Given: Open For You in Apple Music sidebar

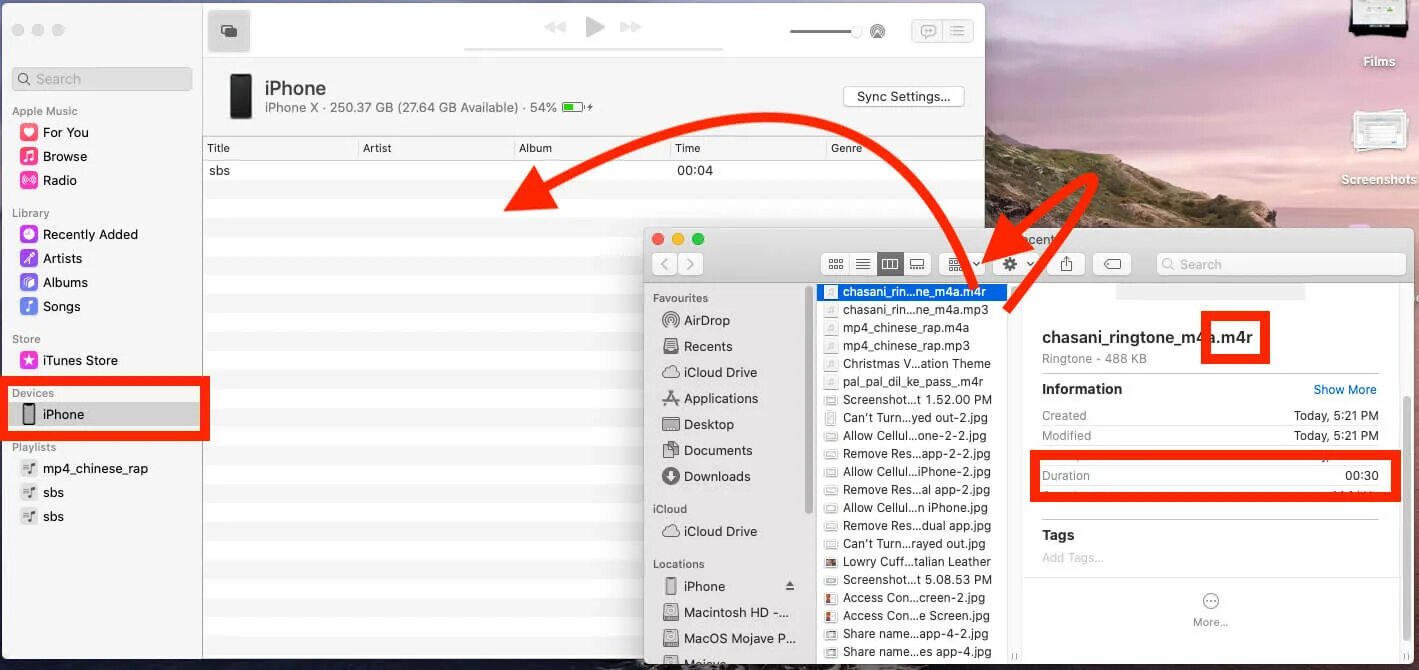Looking at the screenshot, I should [x=65, y=132].
